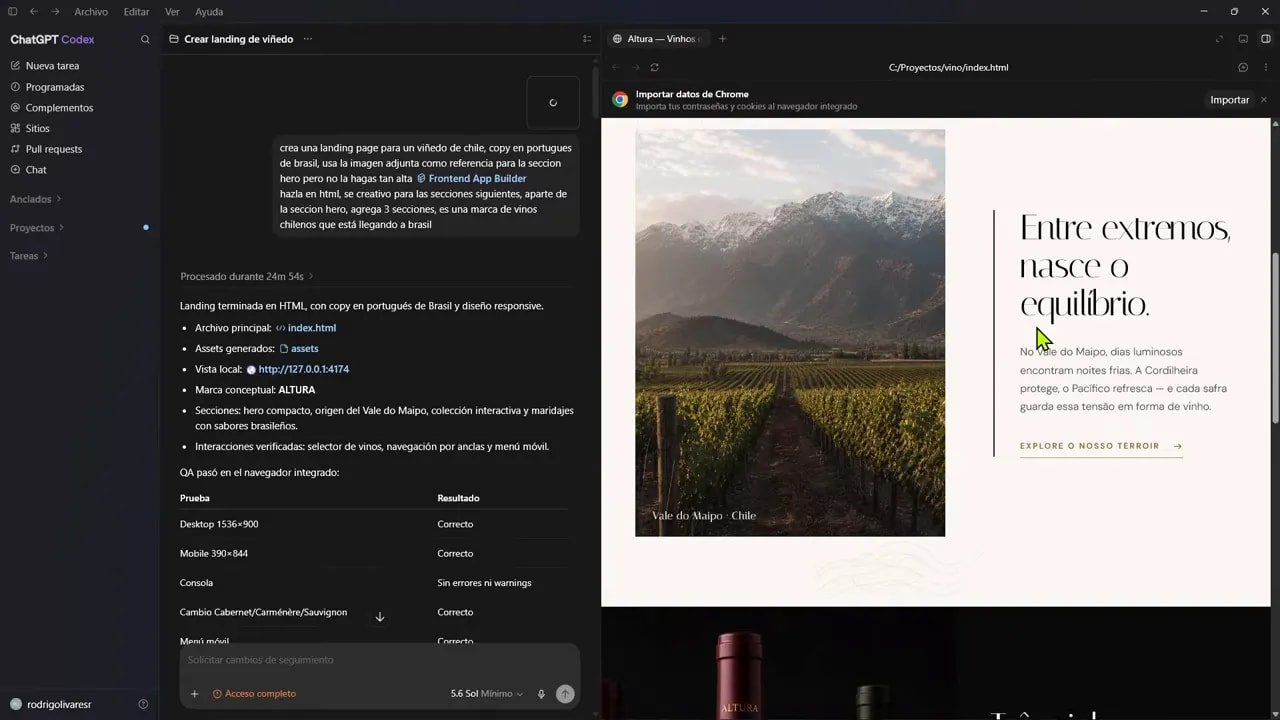Image resolution: width=1280 pixels, height=720 pixels.
Task: Click the send arrow button
Action: coord(565,694)
